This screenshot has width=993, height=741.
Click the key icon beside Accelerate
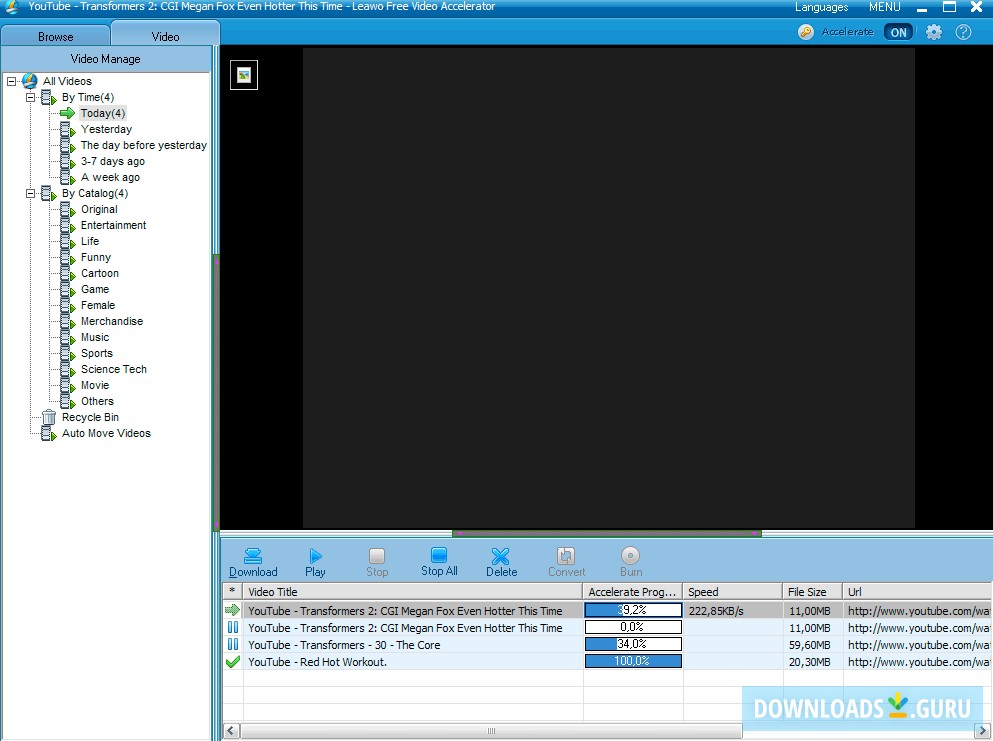coord(806,32)
